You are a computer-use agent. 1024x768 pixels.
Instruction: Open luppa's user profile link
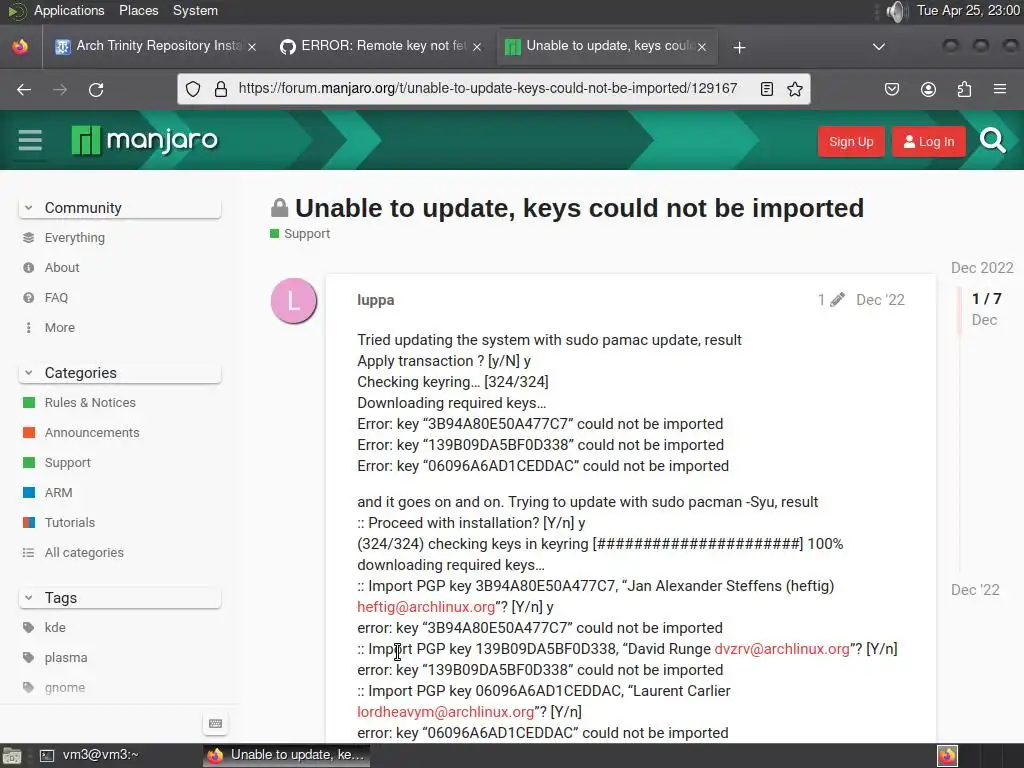click(376, 300)
